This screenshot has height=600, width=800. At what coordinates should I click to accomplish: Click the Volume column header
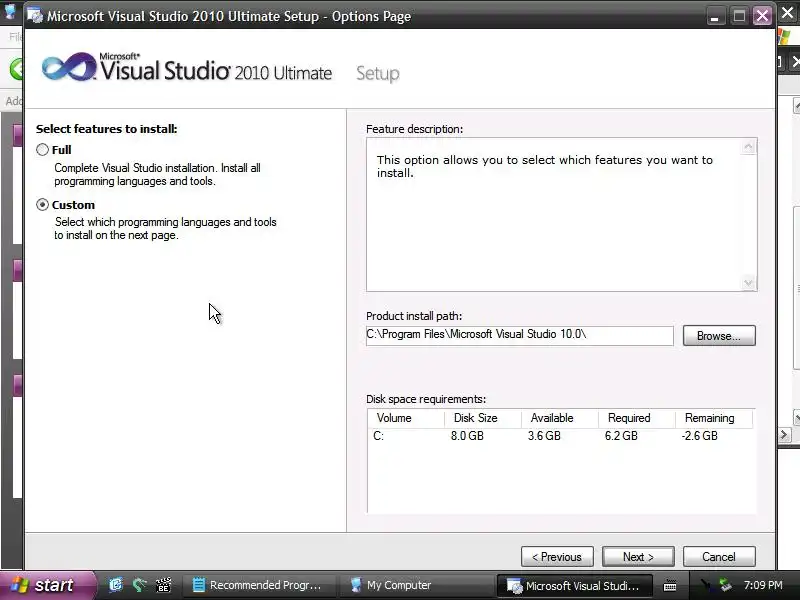(x=406, y=418)
